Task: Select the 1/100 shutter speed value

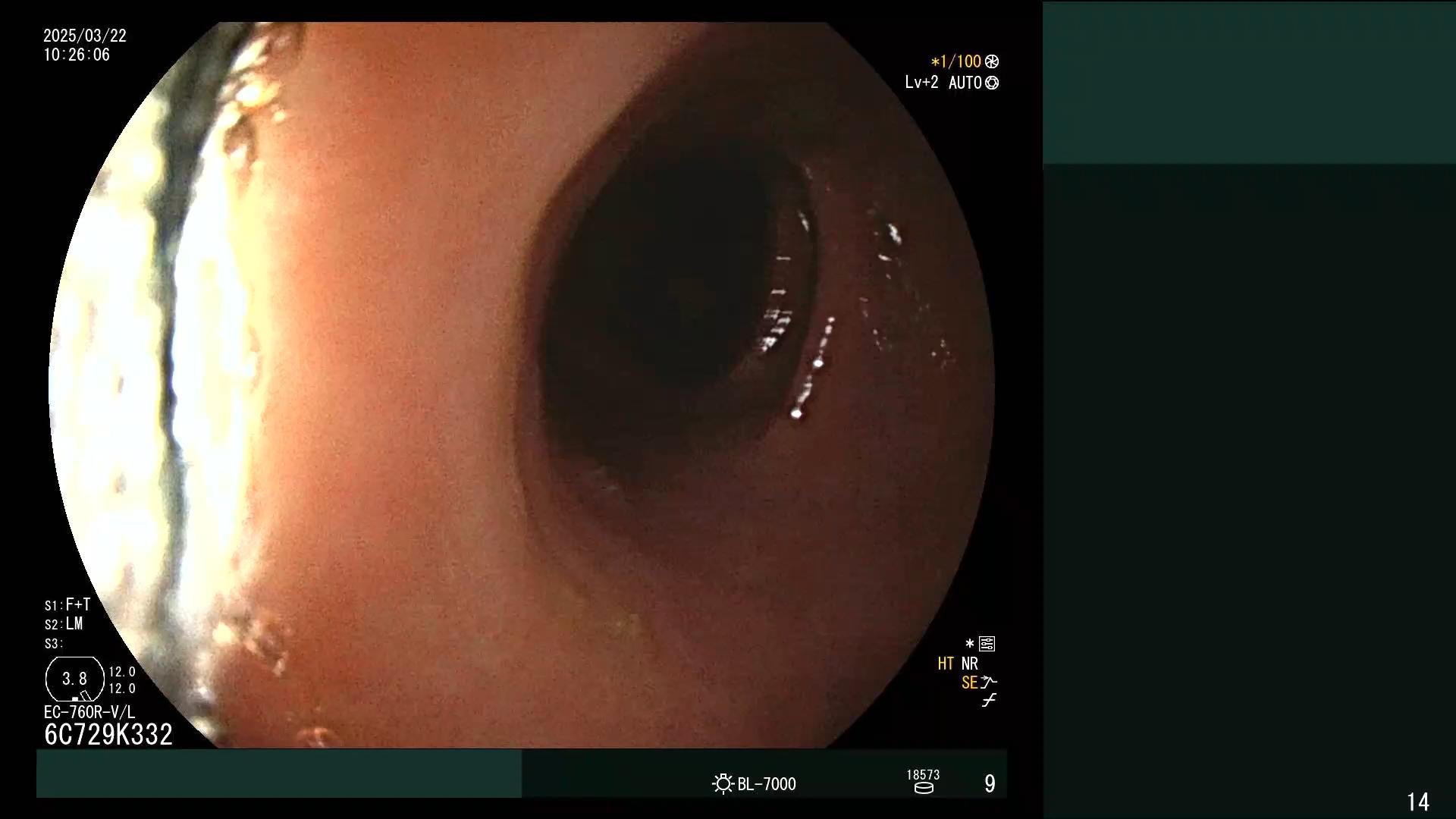Action: [960, 61]
